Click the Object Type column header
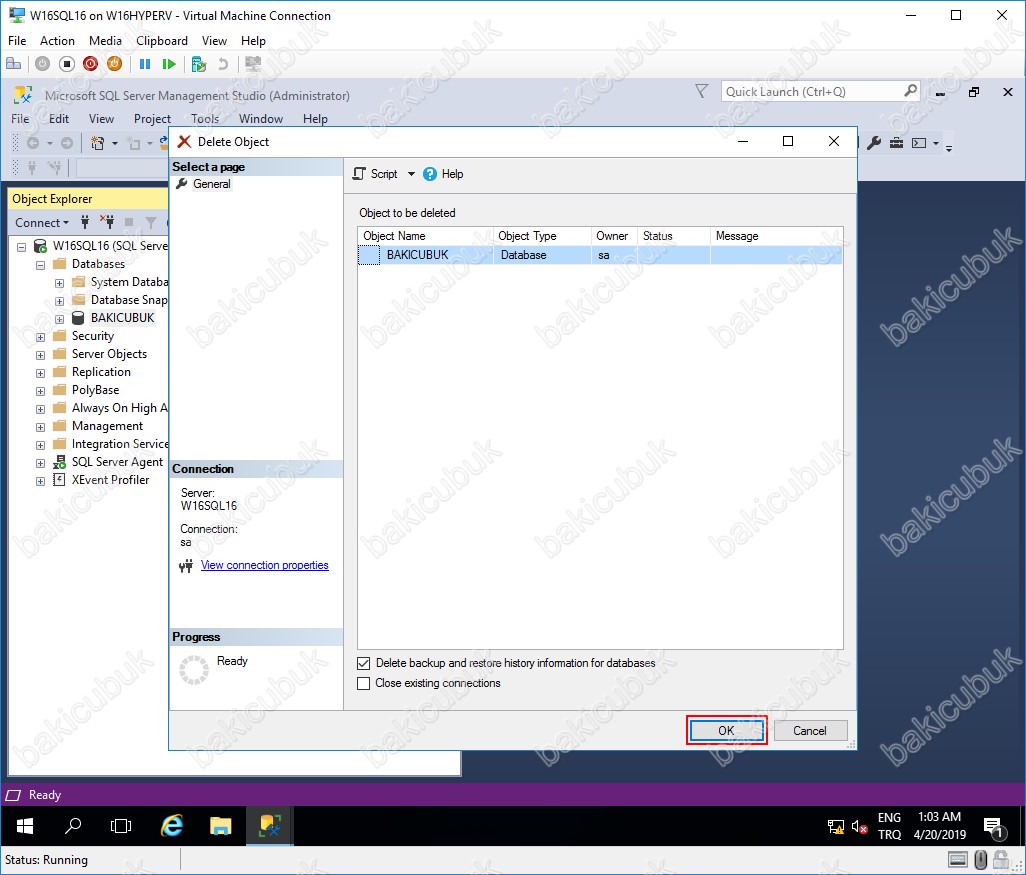The height and width of the screenshot is (875, 1026). 542,236
